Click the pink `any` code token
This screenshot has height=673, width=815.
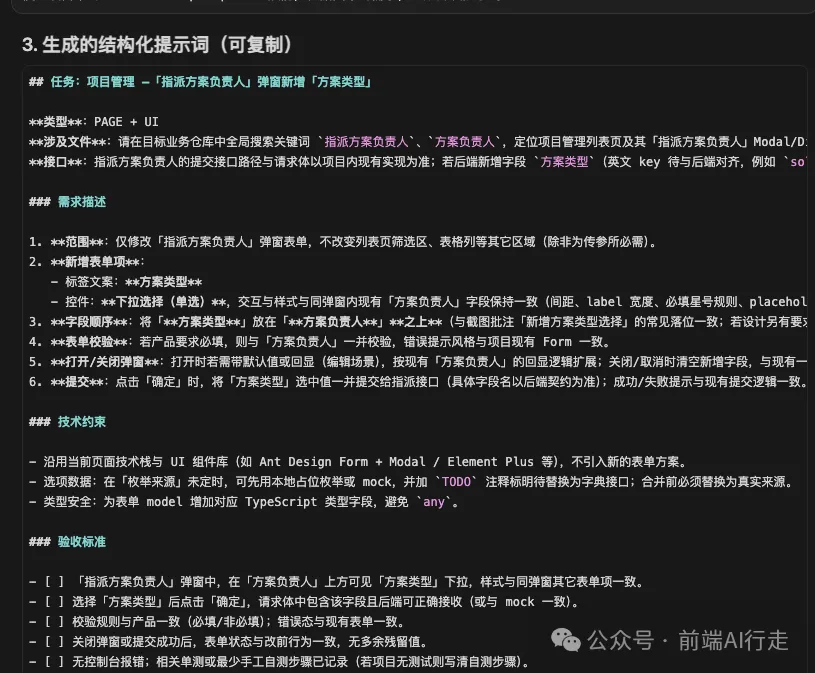click(x=434, y=502)
